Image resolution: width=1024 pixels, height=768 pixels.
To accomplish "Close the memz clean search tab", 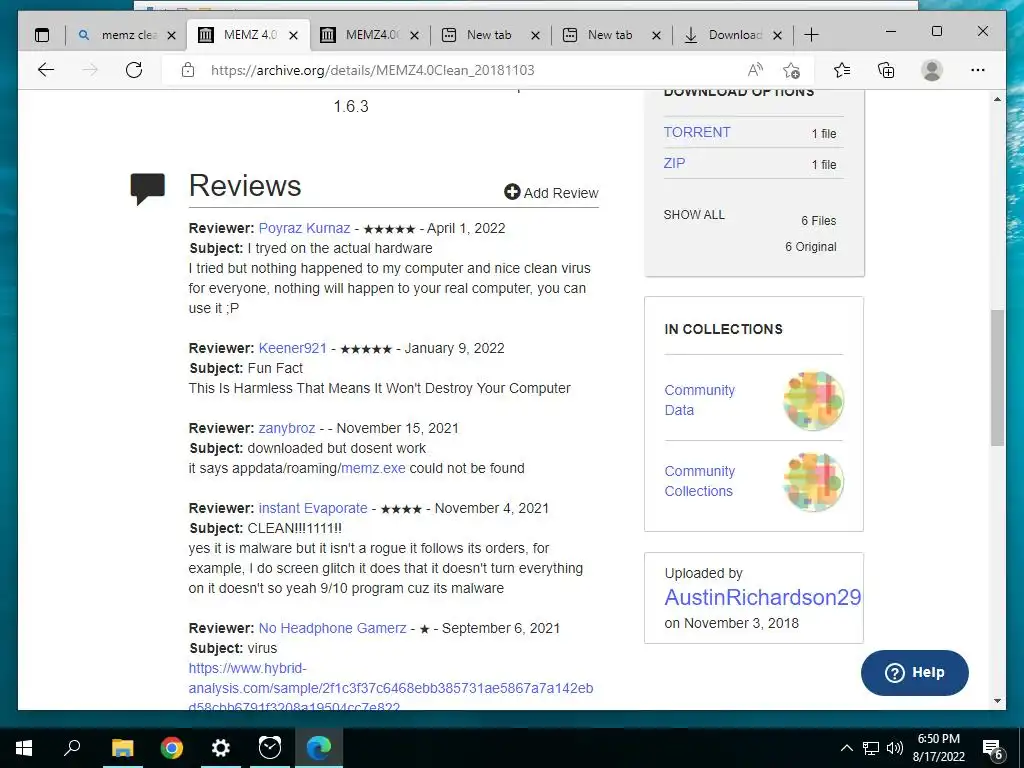I will point(172,35).
